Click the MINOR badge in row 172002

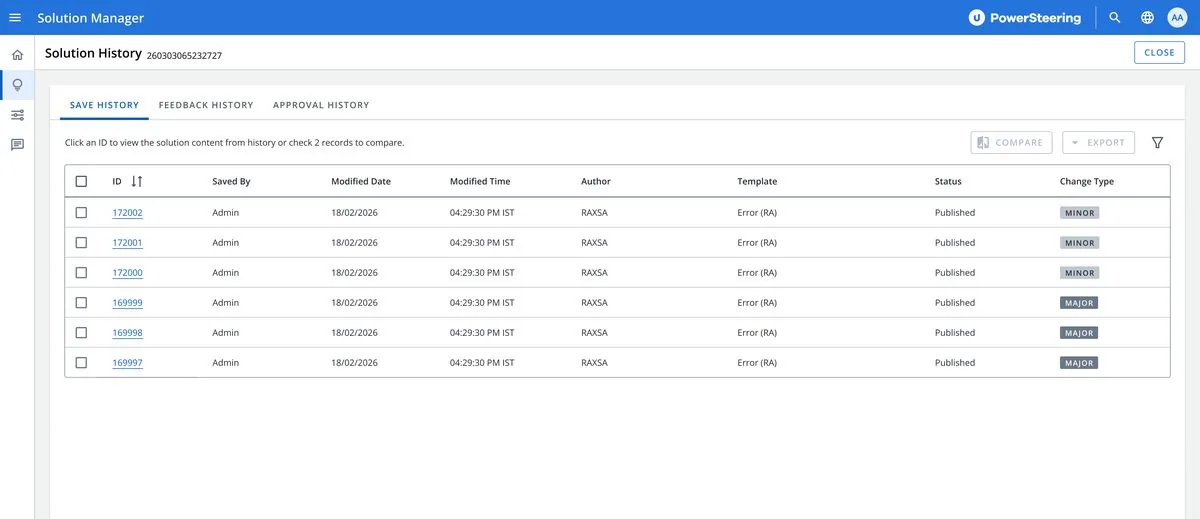coord(1079,213)
